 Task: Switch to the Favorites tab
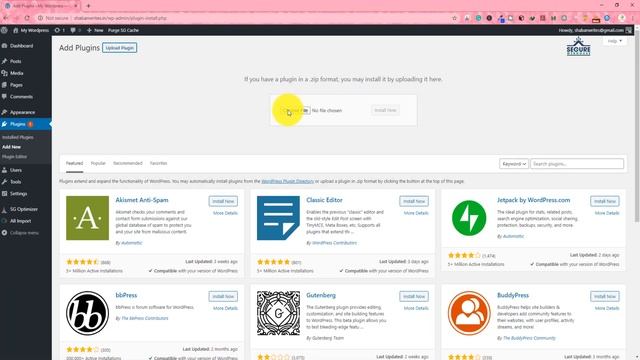[x=158, y=163]
